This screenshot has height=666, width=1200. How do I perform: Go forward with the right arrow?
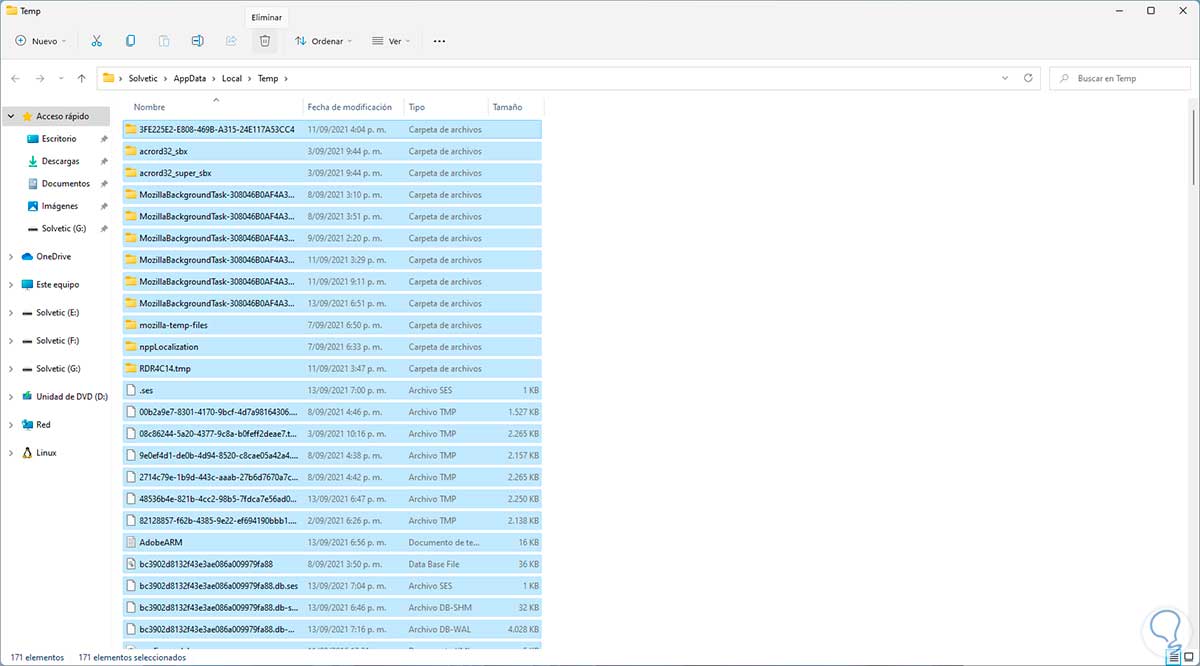pos(39,78)
